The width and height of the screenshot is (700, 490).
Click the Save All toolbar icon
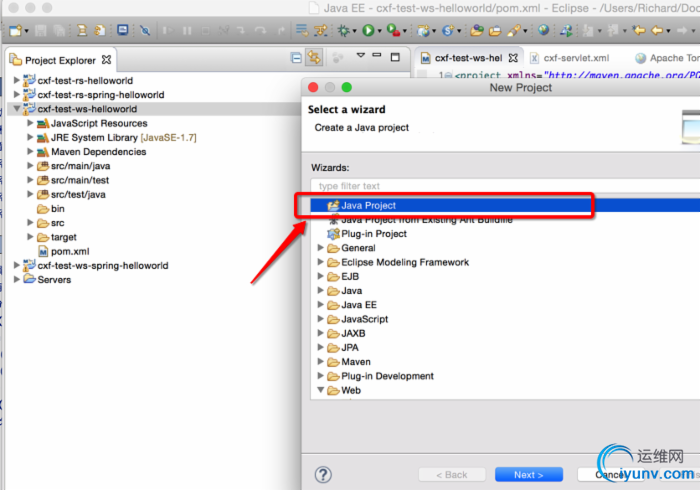59,31
